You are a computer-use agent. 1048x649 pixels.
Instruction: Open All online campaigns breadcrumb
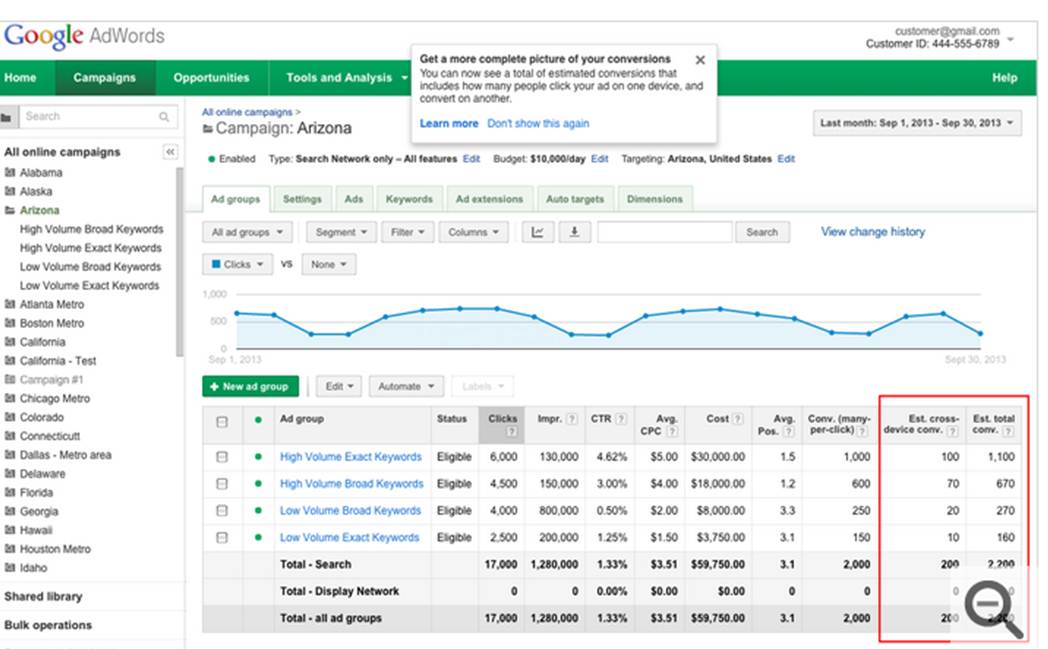[x=247, y=112]
